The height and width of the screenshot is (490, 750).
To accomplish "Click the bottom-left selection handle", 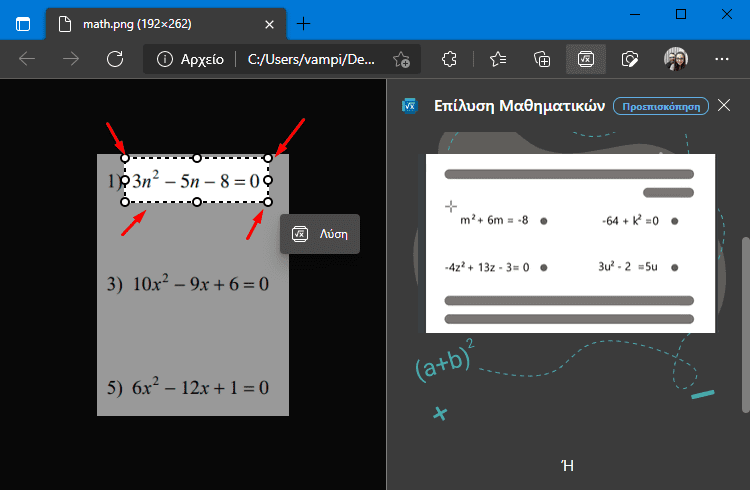I will (x=125, y=202).
